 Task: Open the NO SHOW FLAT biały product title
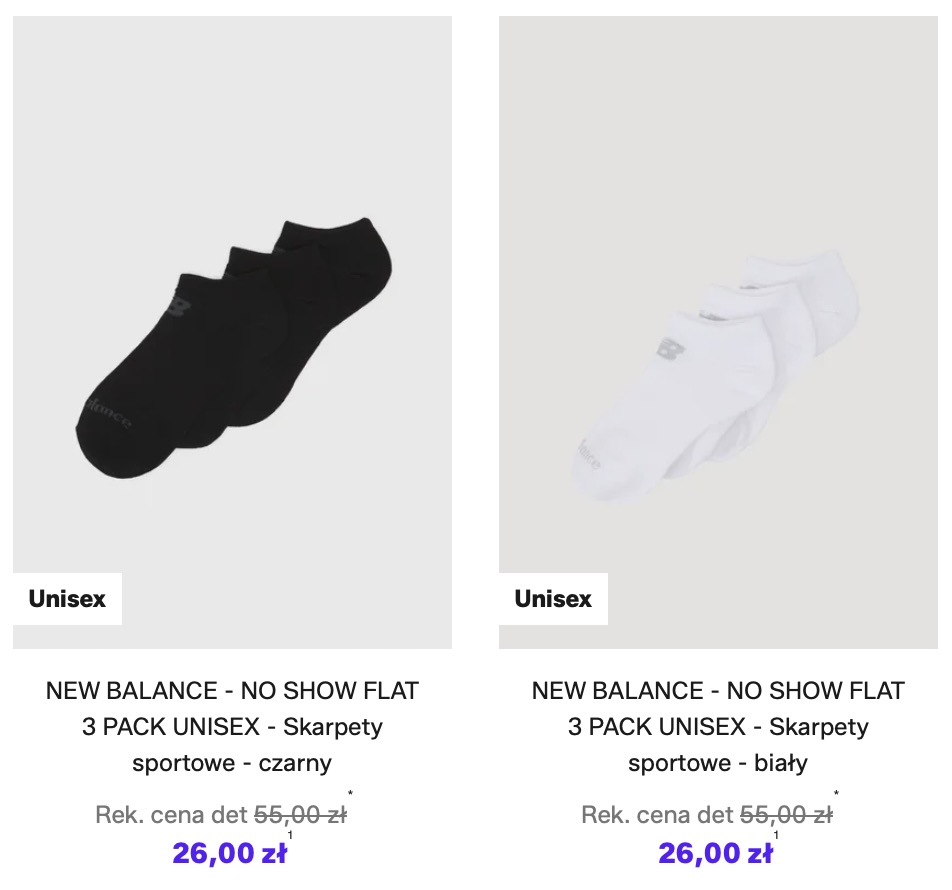tap(718, 727)
